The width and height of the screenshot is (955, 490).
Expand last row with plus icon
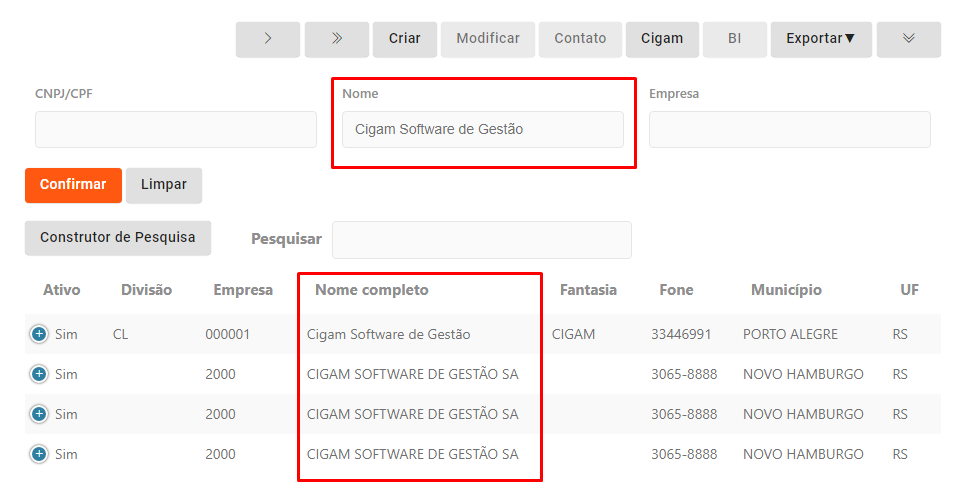(x=39, y=454)
